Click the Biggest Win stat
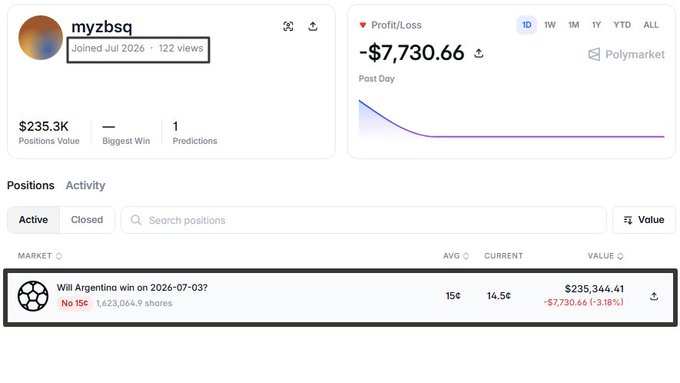Viewport: 680px width, 383px height. pos(126,132)
